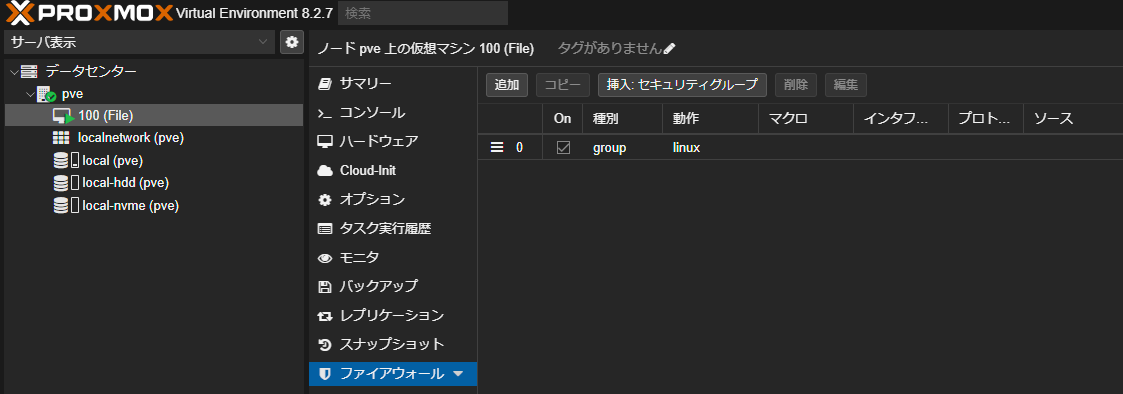The width and height of the screenshot is (1123, 394).
Task: Select the 100 (File) tree item
Action: [154, 115]
